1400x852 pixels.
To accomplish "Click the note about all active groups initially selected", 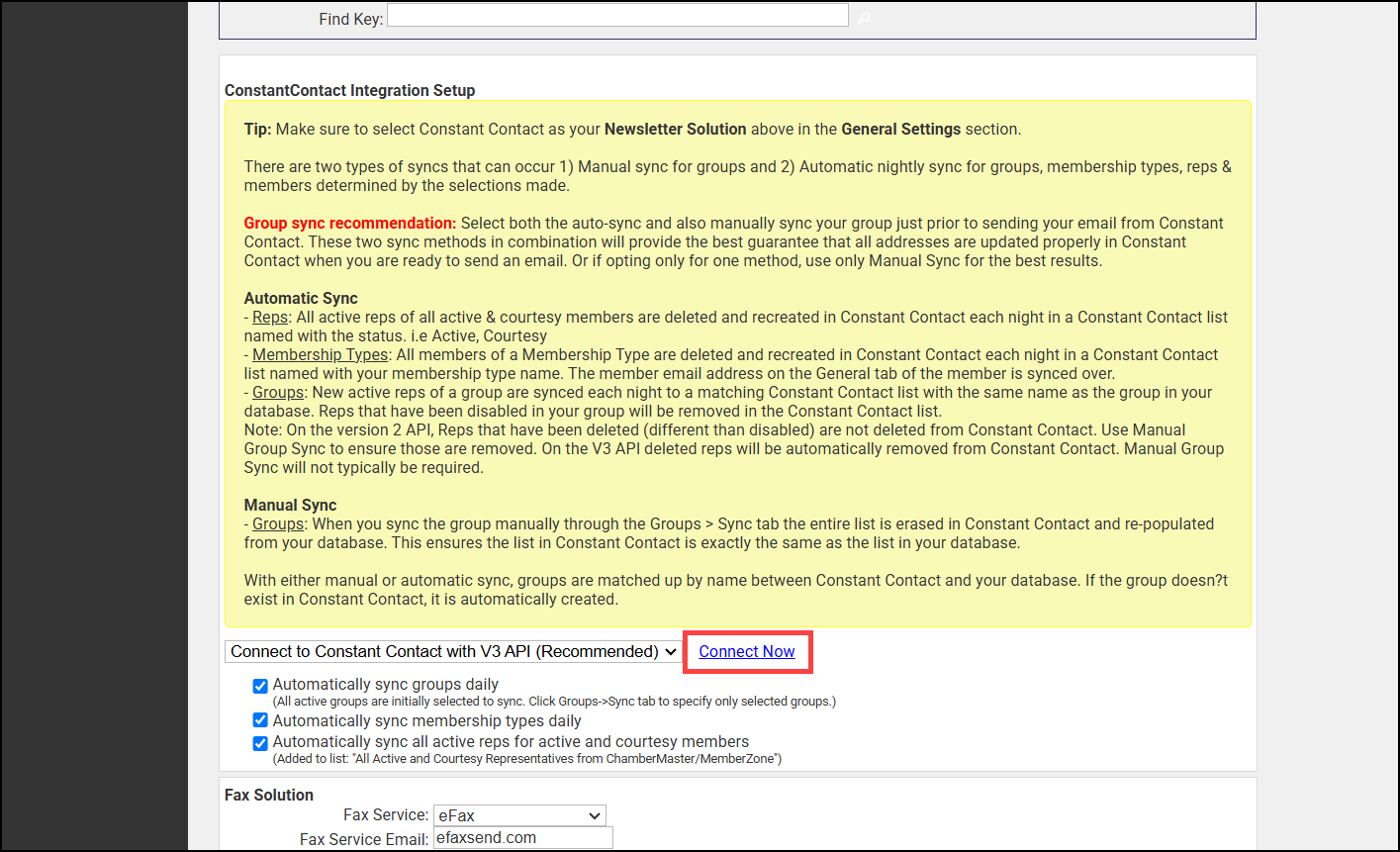I will (x=554, y=702).
